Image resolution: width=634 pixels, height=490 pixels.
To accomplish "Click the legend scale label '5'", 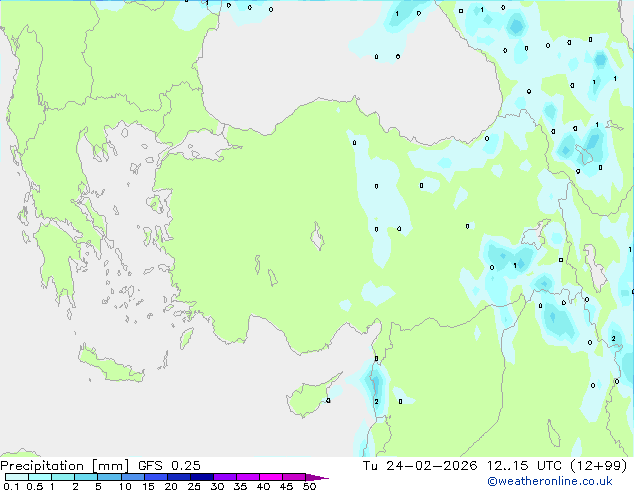I will 98,486.
